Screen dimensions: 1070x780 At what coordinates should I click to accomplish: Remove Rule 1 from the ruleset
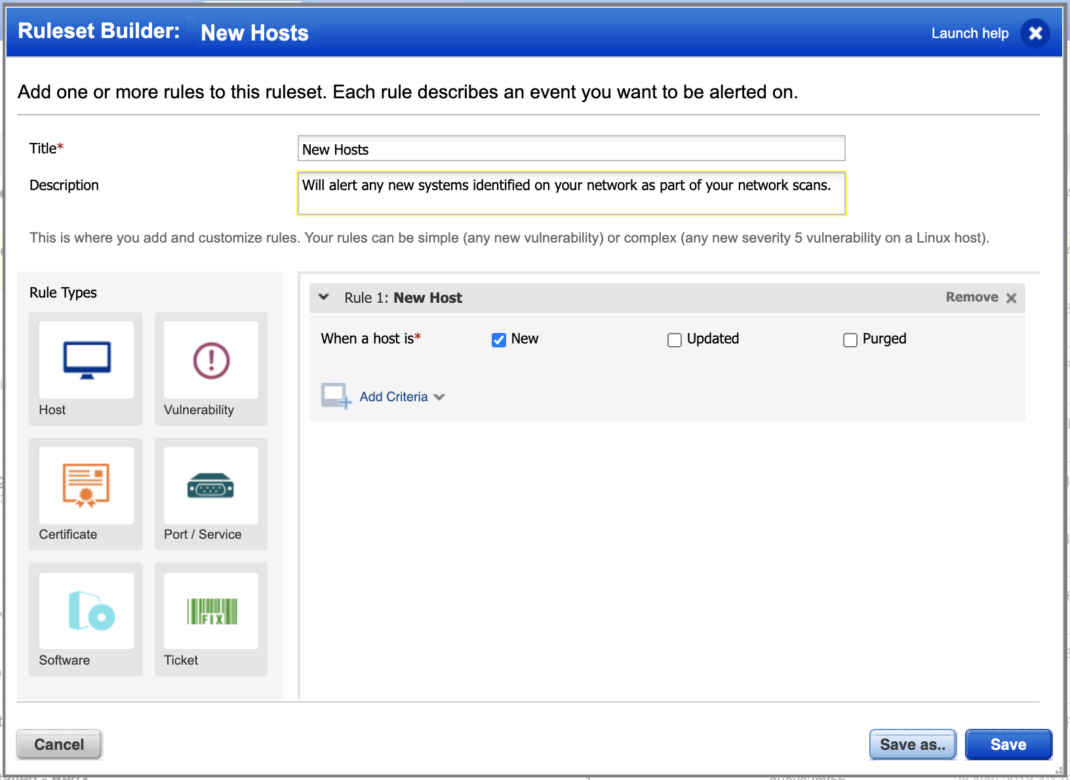tap(980, 297)
